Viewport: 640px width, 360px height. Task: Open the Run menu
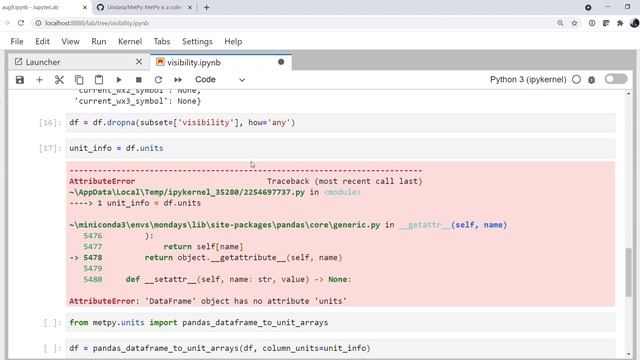point(99,42)
